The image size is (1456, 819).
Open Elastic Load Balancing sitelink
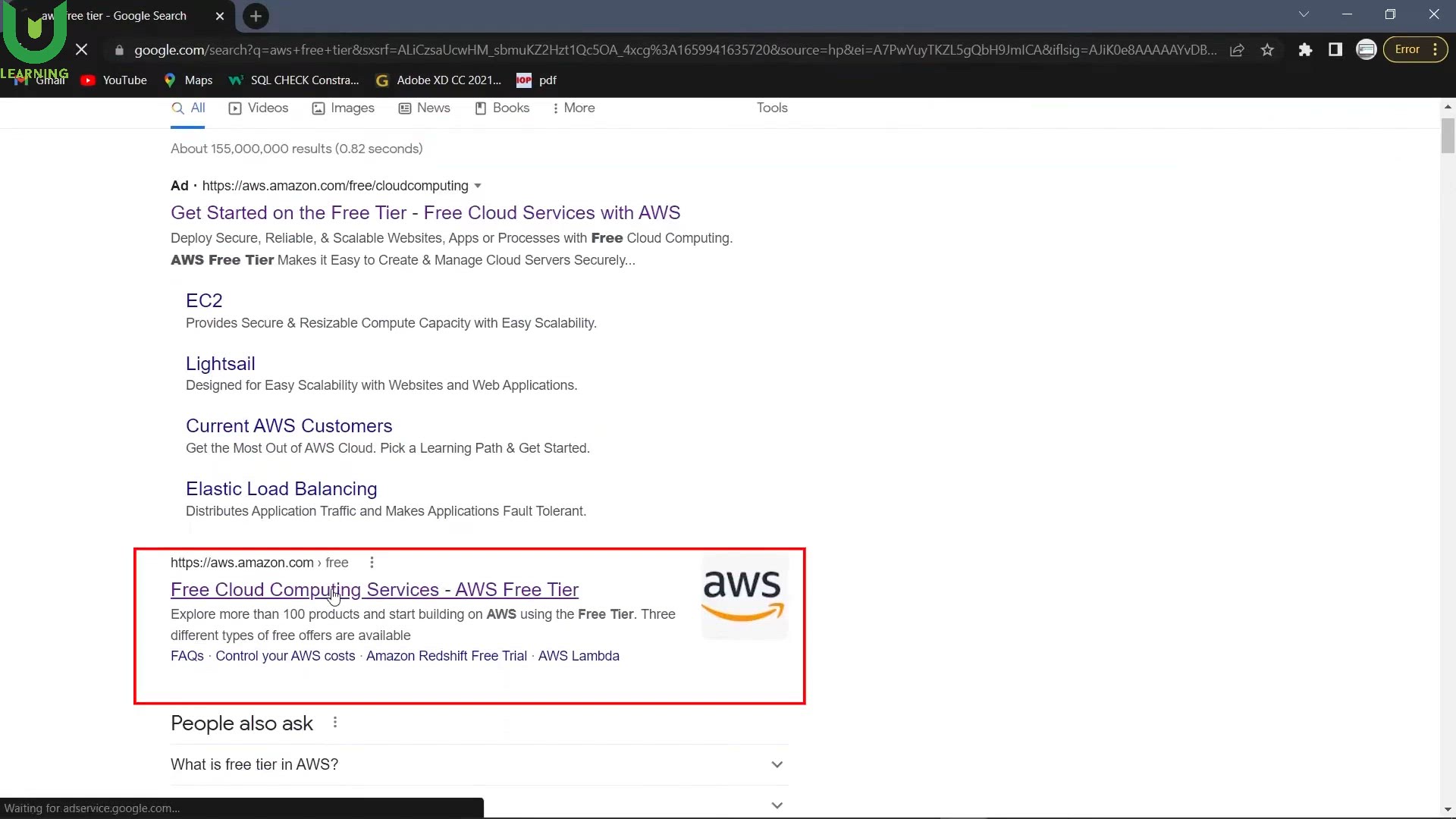281,489
